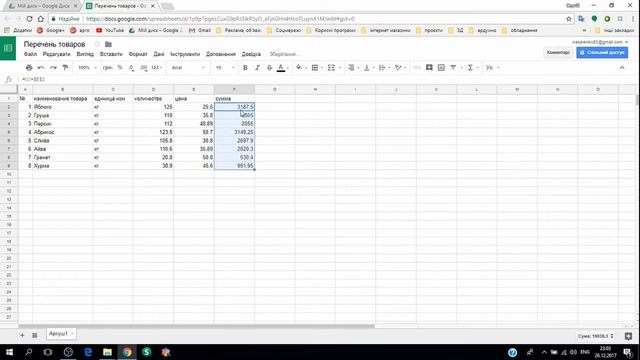Open the Arial font dropdown
640x360 pixels.
point(188,68)
